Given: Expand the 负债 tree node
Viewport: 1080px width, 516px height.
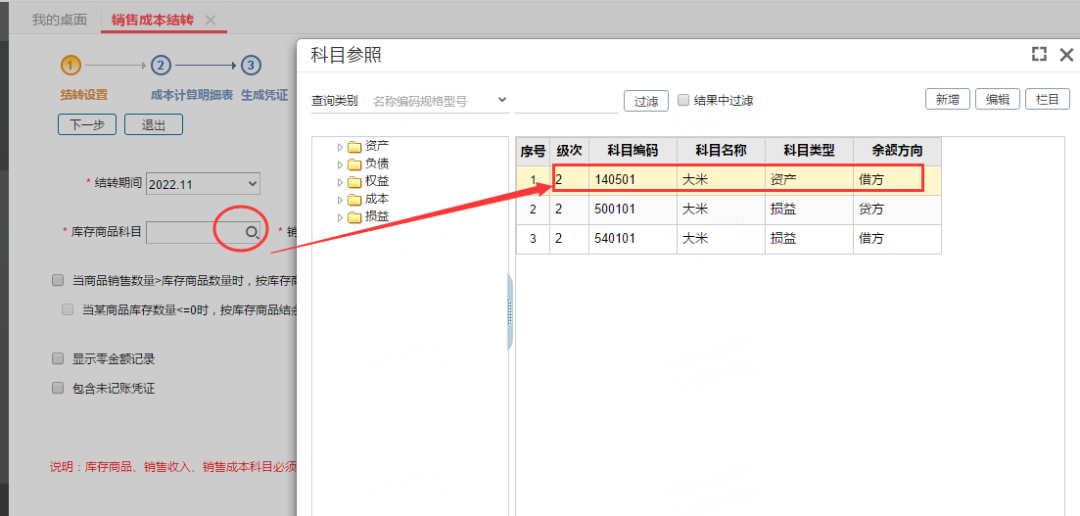Looking at the screenshot, I should 340,164.
